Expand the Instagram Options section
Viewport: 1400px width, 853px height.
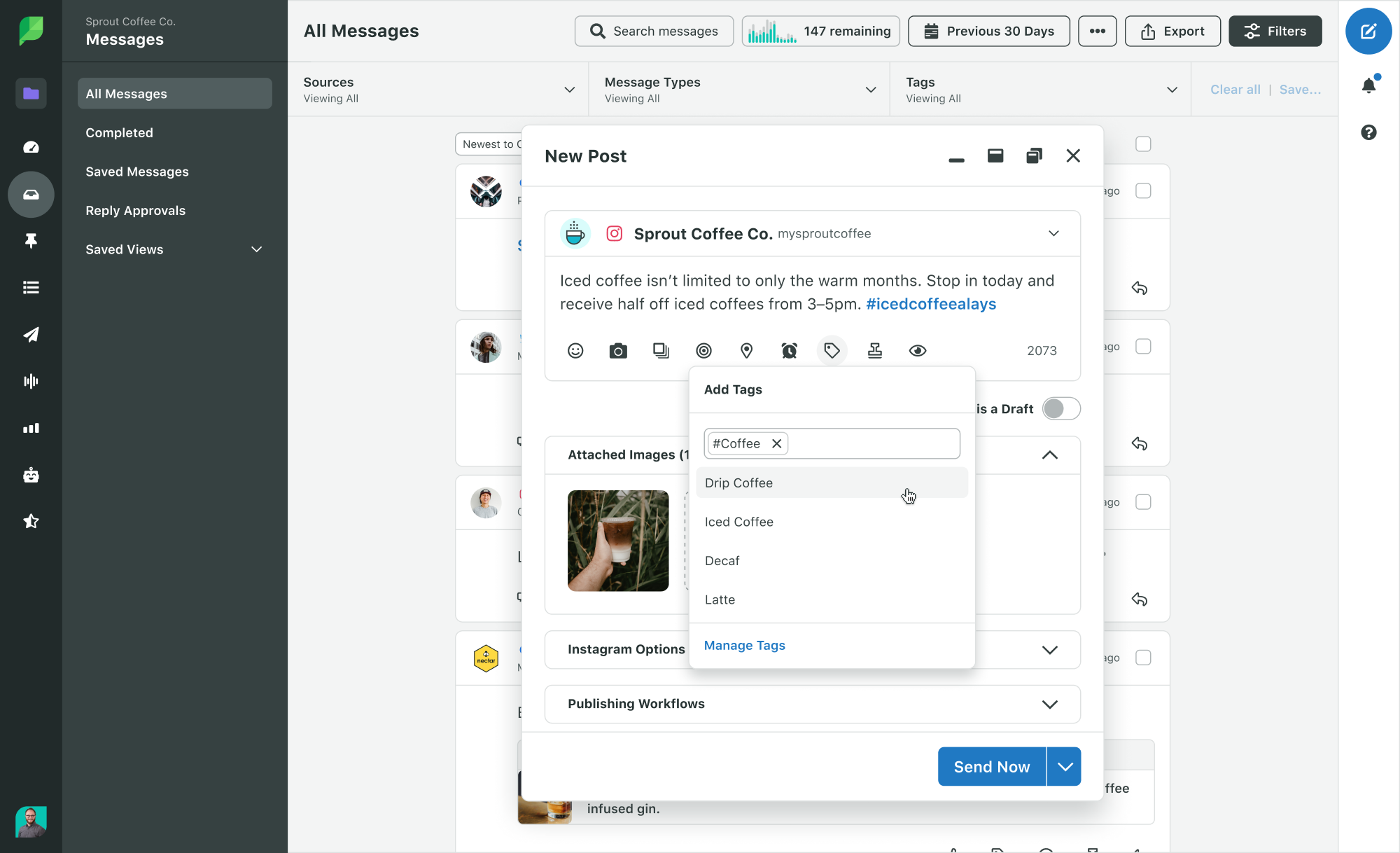(x=1050, y=649)
